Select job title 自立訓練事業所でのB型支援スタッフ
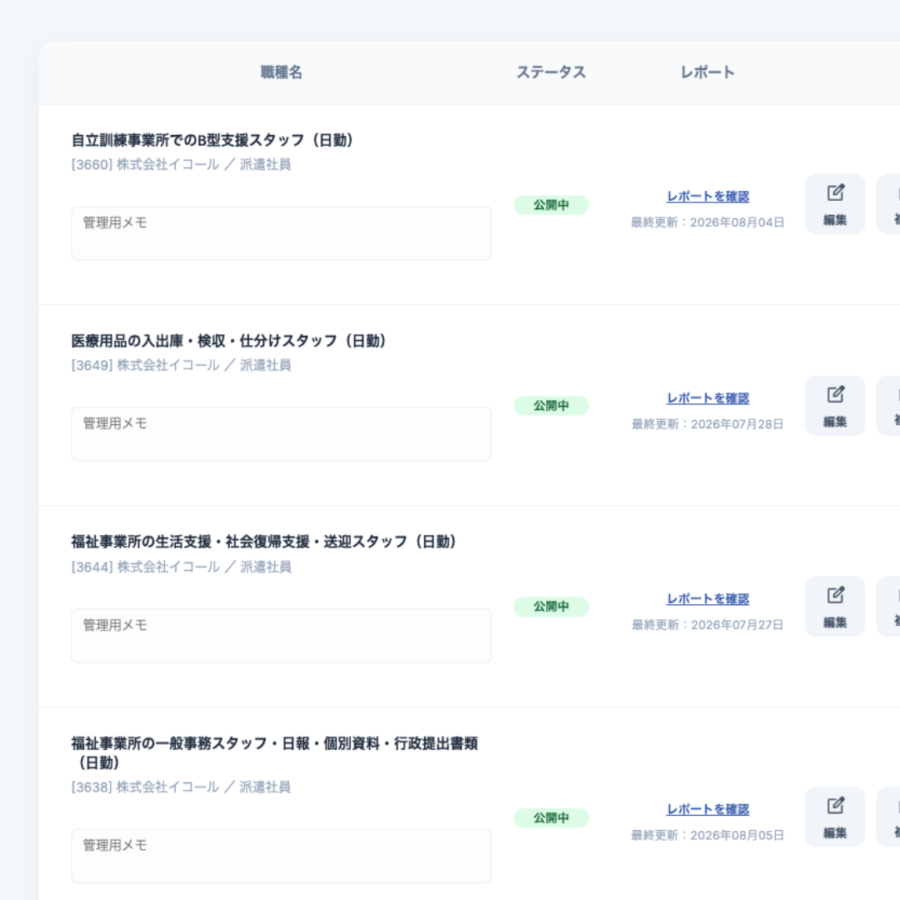The height and width of the screenshot is (900, 900). 212,140
